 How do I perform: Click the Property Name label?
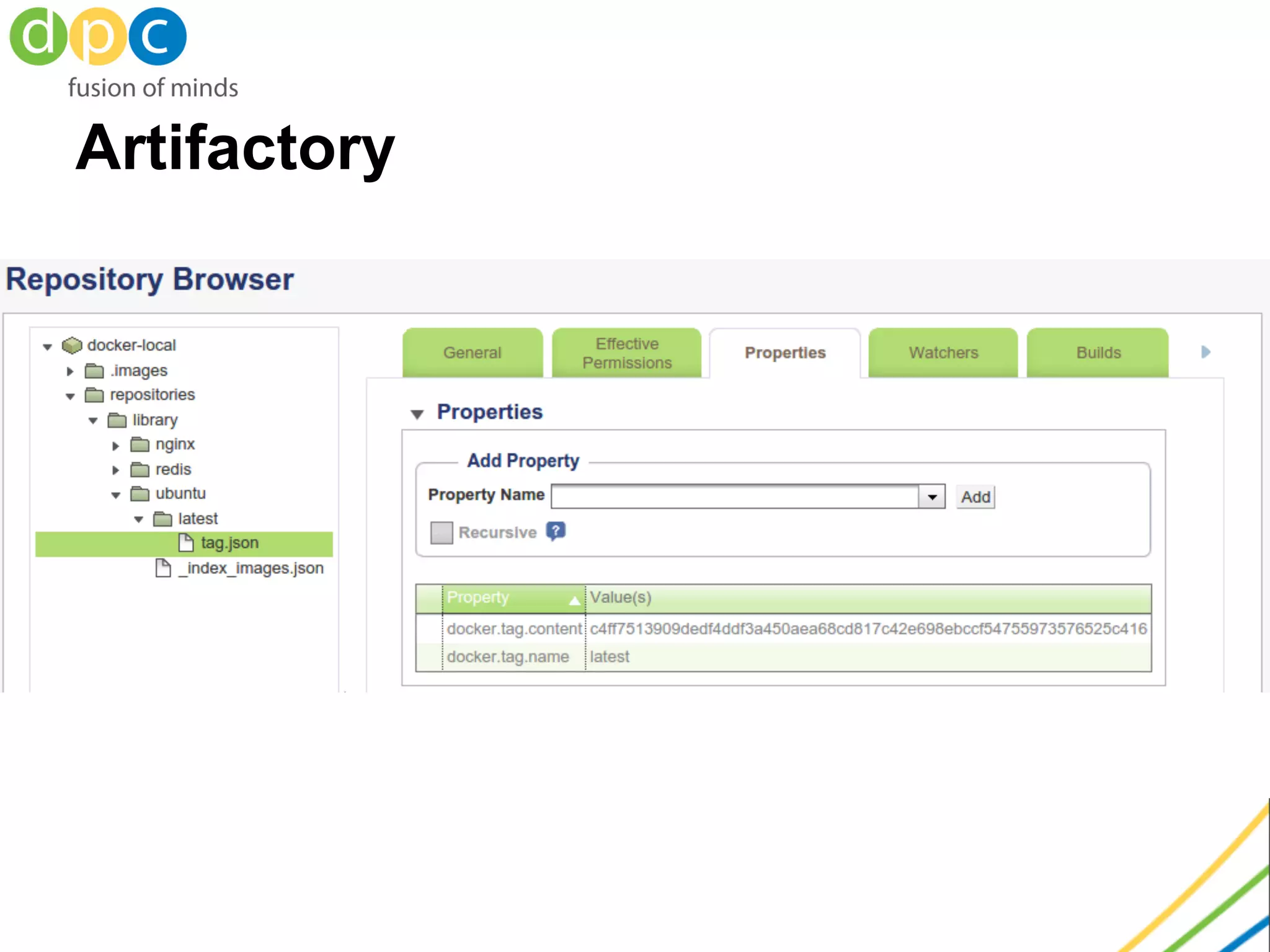[486, 495]
